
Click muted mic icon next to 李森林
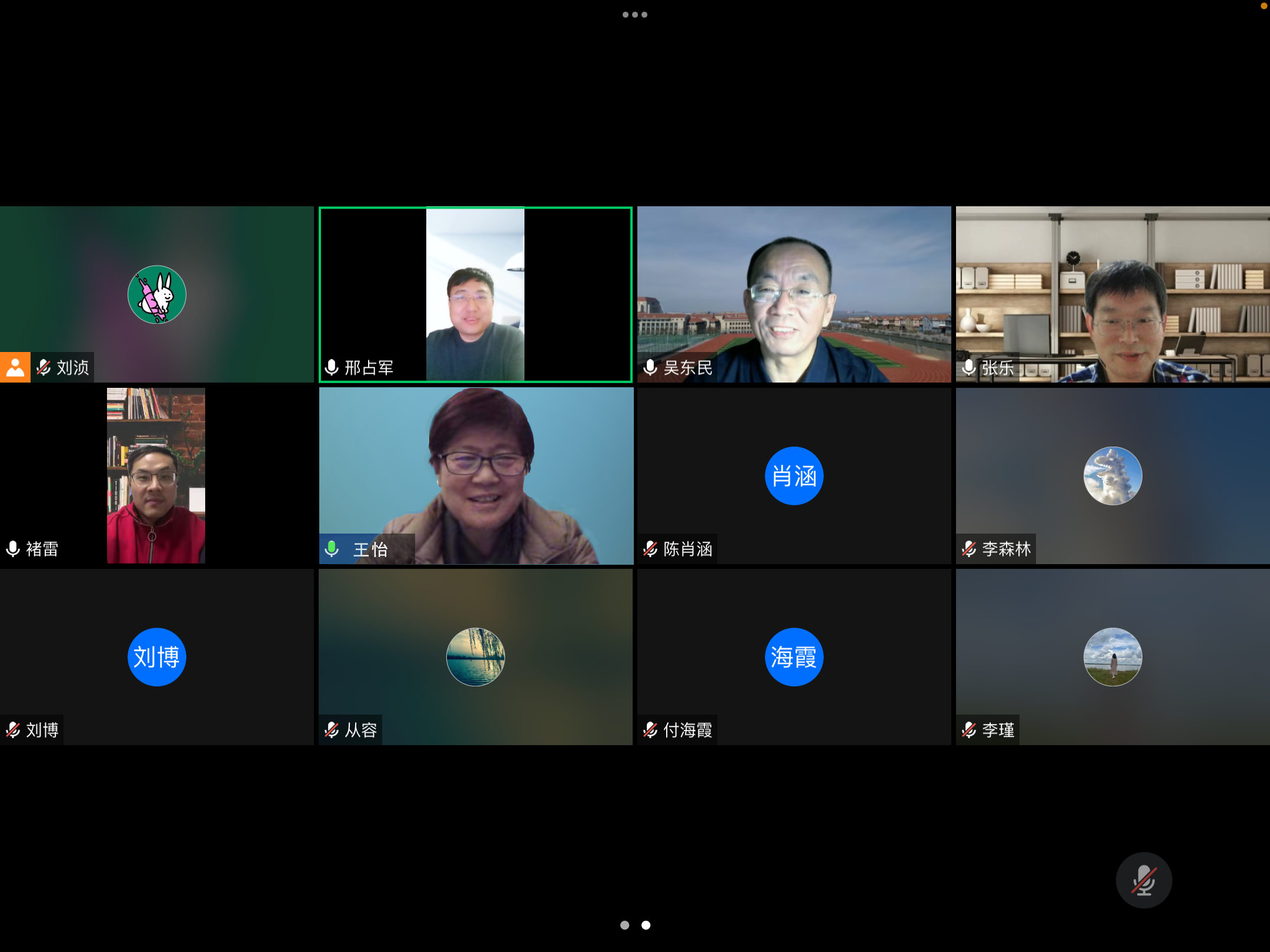tap(969, 548)
